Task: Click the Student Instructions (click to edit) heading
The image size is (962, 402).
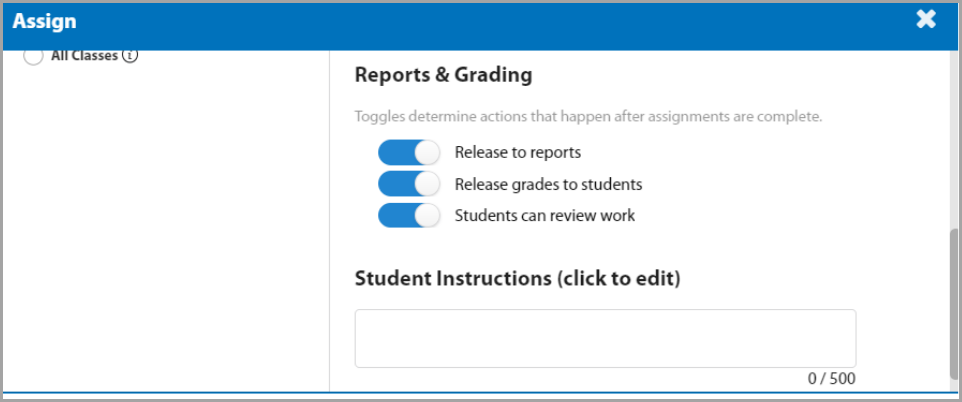Action: pos(517,278)
